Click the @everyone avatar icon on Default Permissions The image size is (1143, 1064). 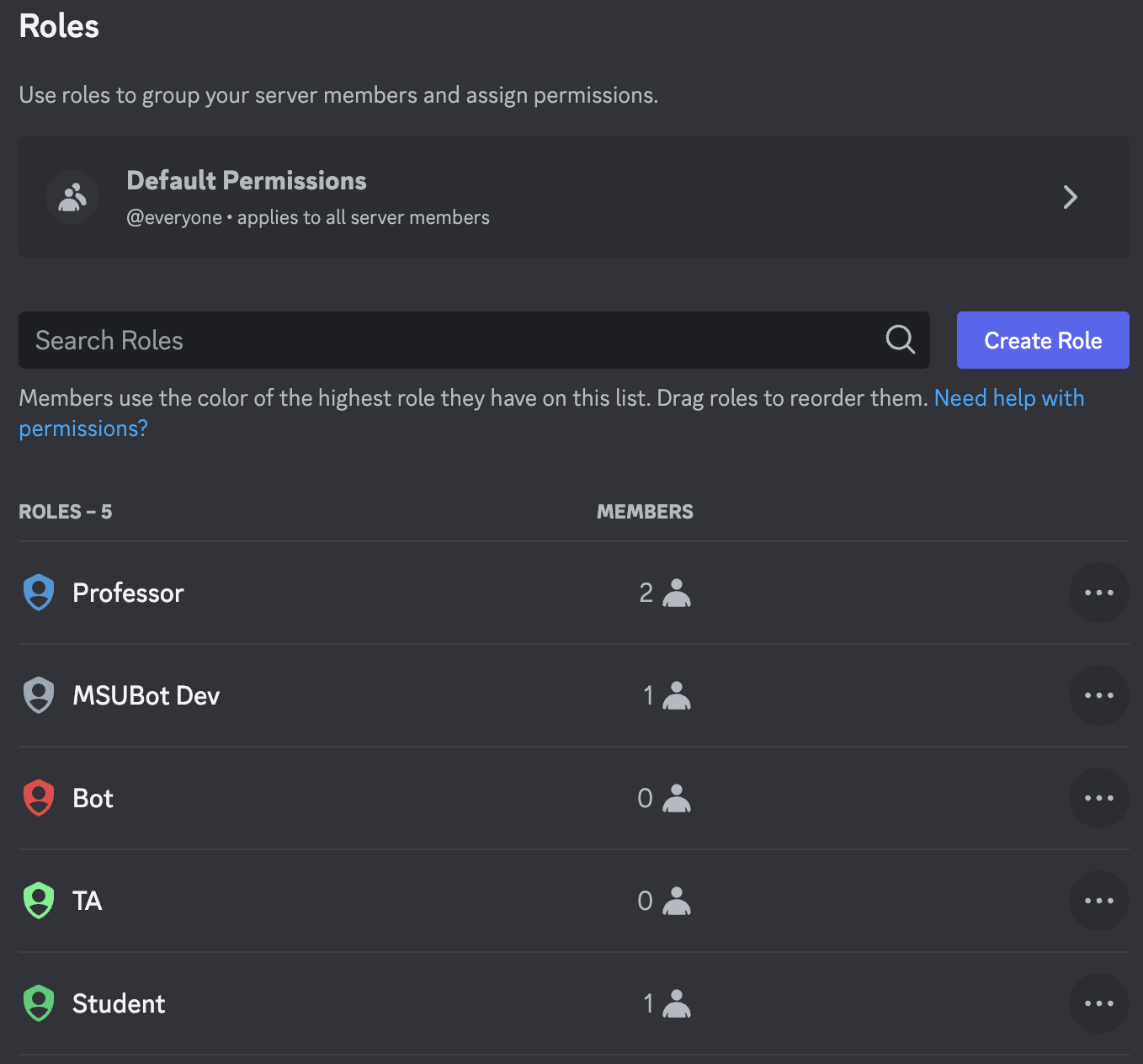(x=72, y=197)
